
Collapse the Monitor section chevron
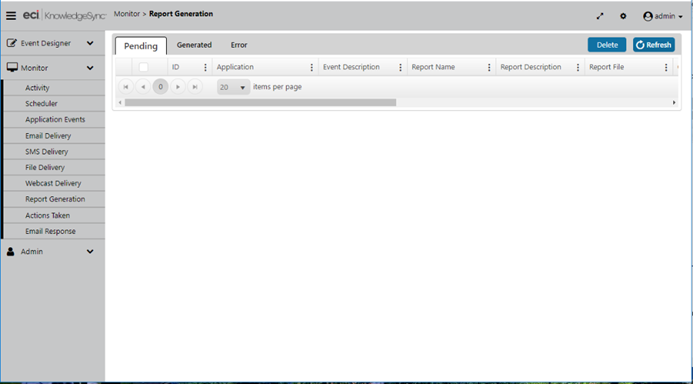click(x=90, y=68)
